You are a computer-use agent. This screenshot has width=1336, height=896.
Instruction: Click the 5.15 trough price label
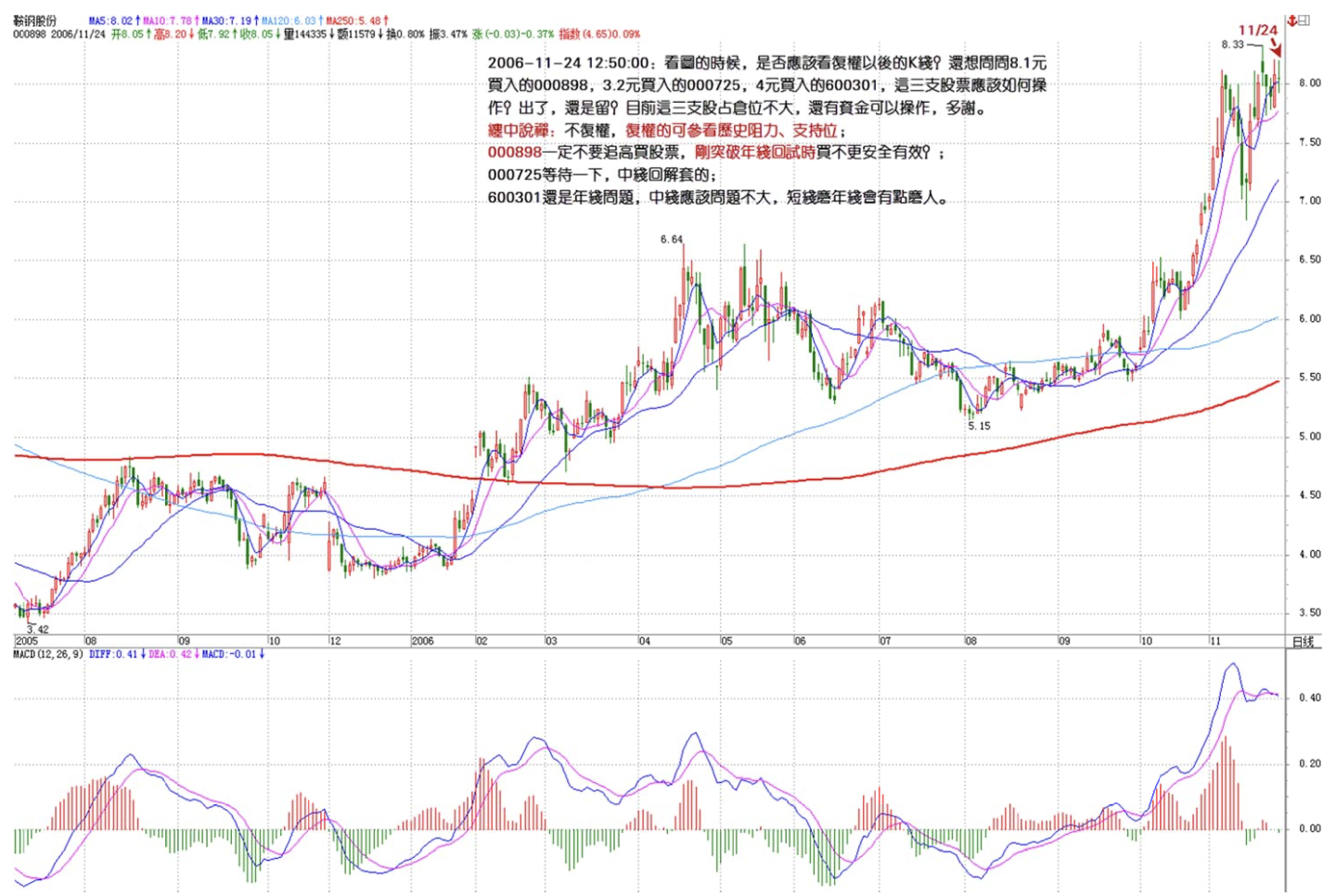tap(979, 426)
